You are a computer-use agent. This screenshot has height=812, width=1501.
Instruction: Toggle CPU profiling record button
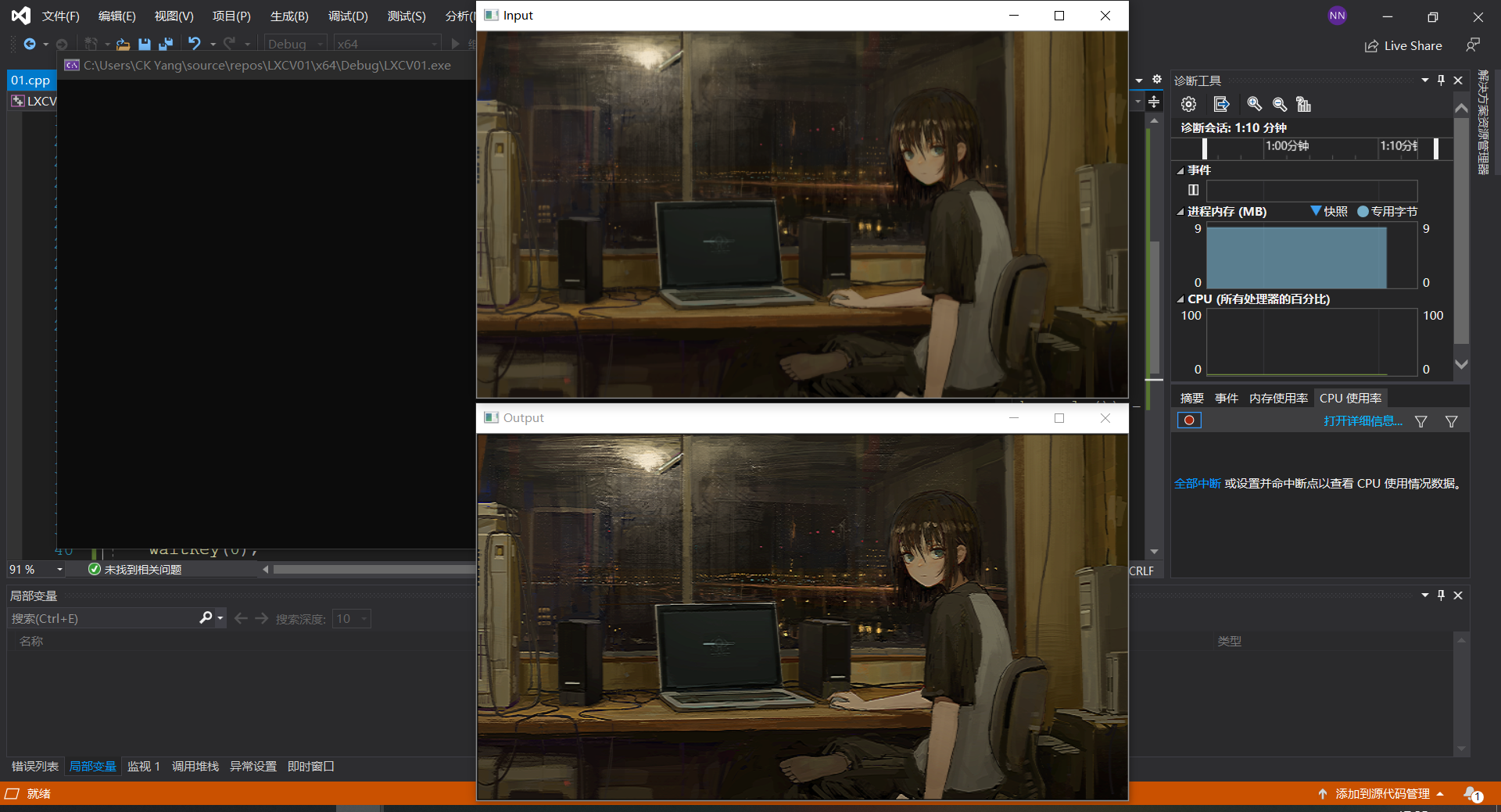tap(1189, 420)
